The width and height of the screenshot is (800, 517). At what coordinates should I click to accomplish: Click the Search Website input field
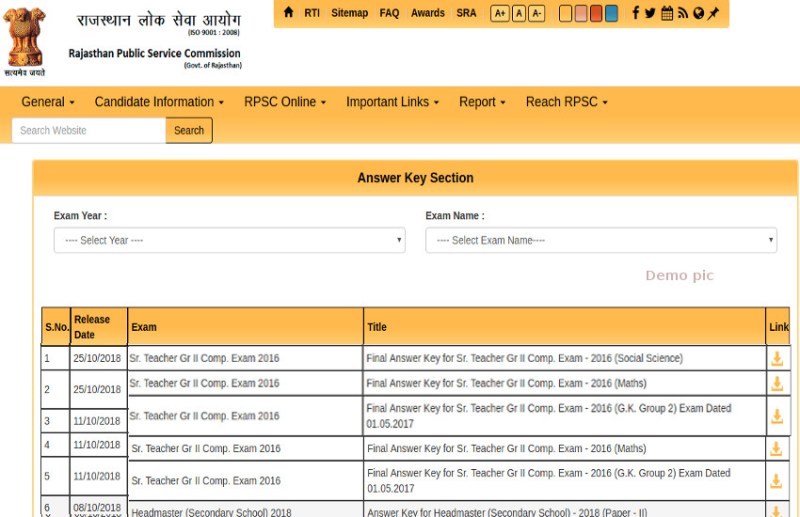(88, 130)
